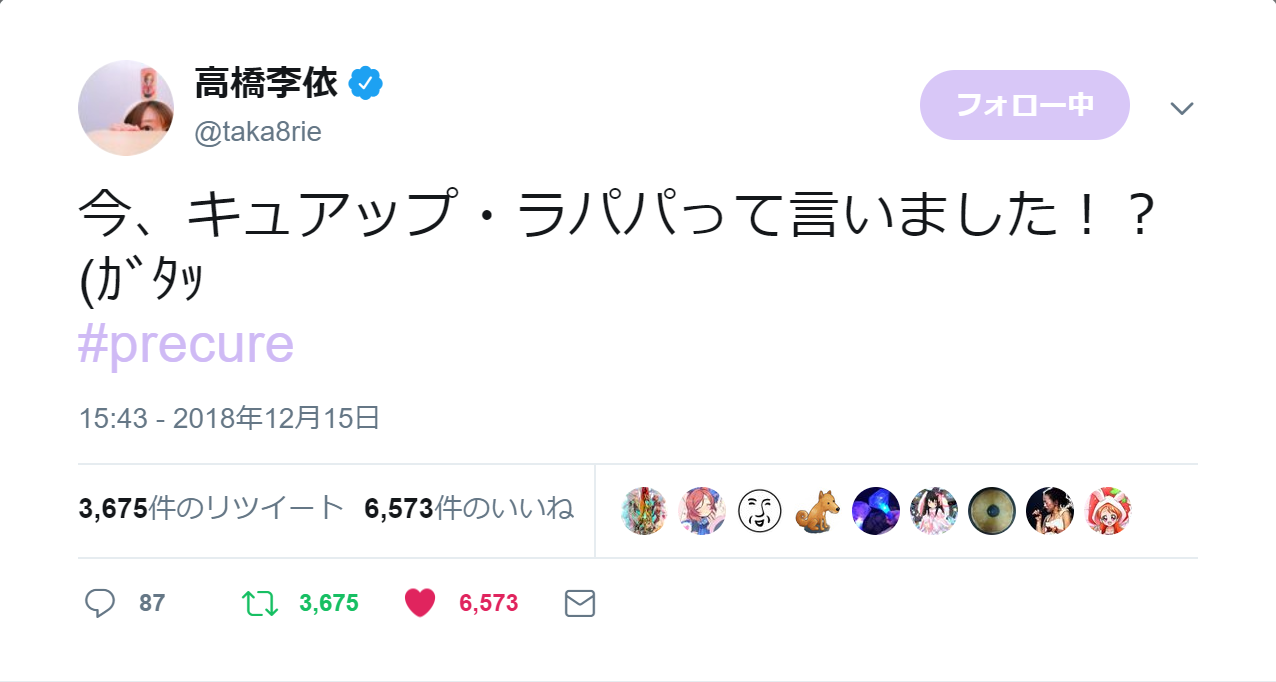The width and height of the screenshot is (1276, 682).
Task: Click the Shiba dog liker avatar
Action: pyautogui.click(x=818, y=511)
